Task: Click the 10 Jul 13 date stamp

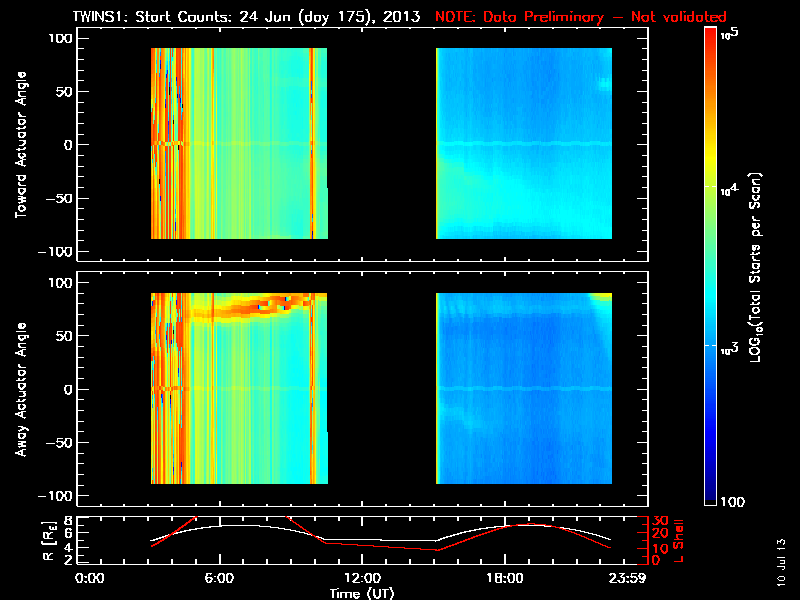Action: point(781,562)
